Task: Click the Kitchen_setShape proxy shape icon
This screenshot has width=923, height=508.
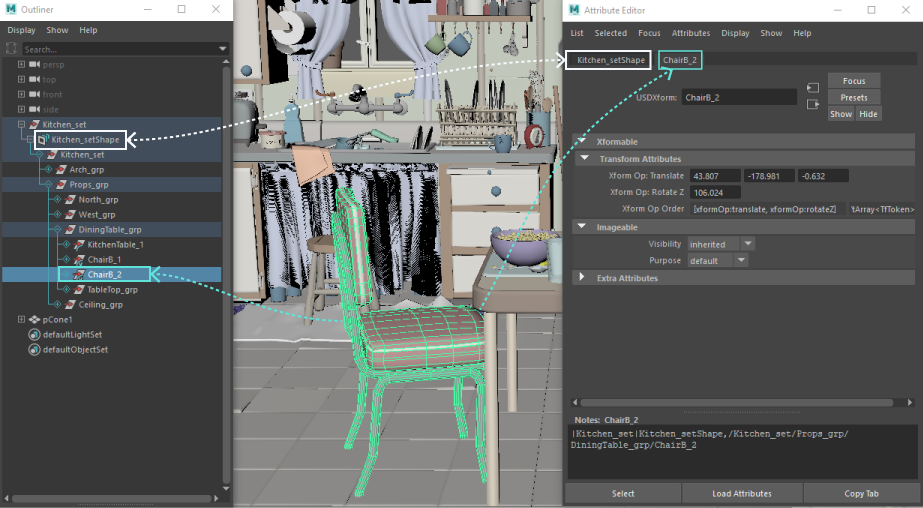Action: point(42,140)
